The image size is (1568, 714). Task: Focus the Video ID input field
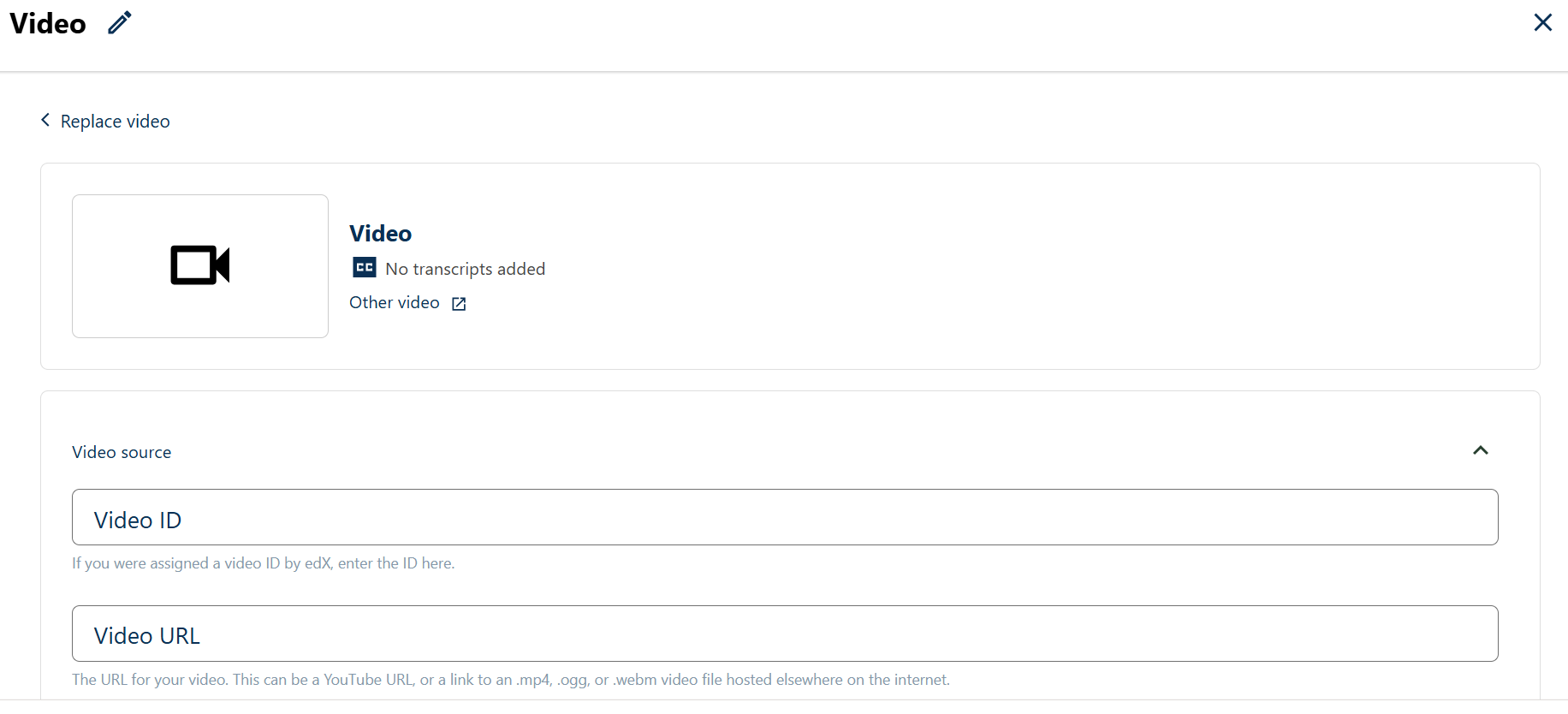click(785, 517)
